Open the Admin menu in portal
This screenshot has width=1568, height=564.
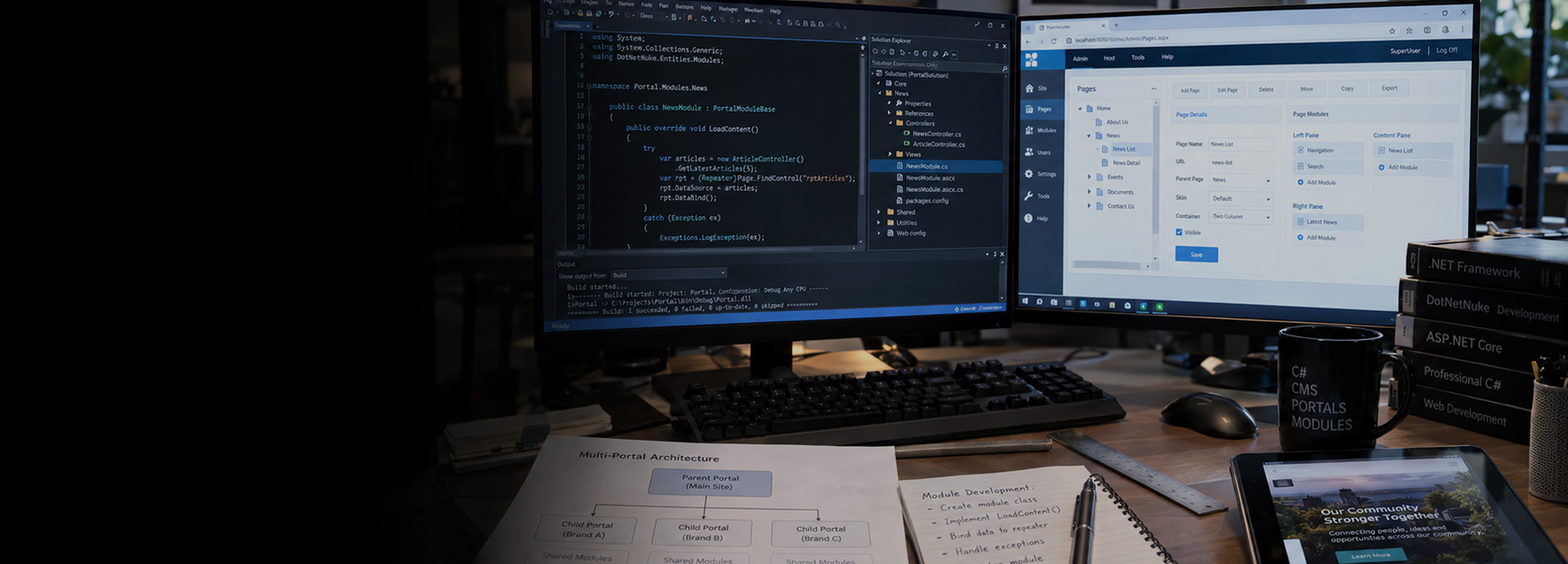coord(1080,59)
